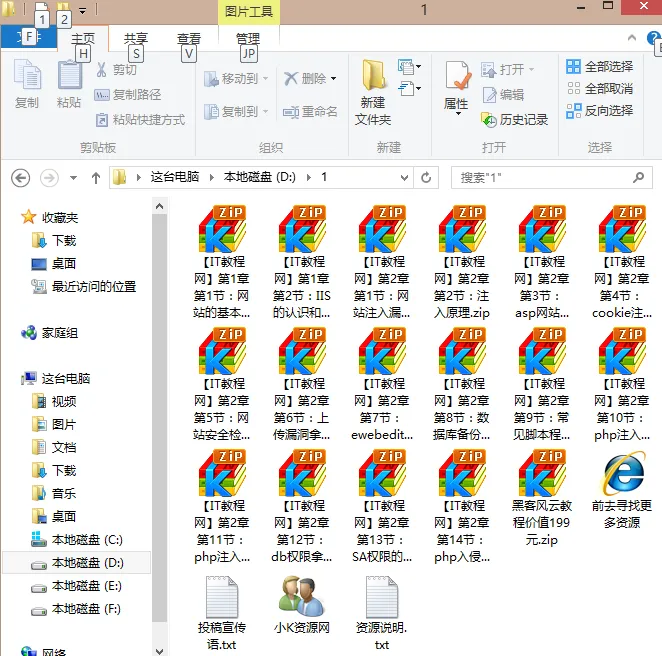Switch to the 查看 (View) ribbon tab
The height and width of the screenshot is (656, 662).
pyautogui.click(x=189, y=39)
